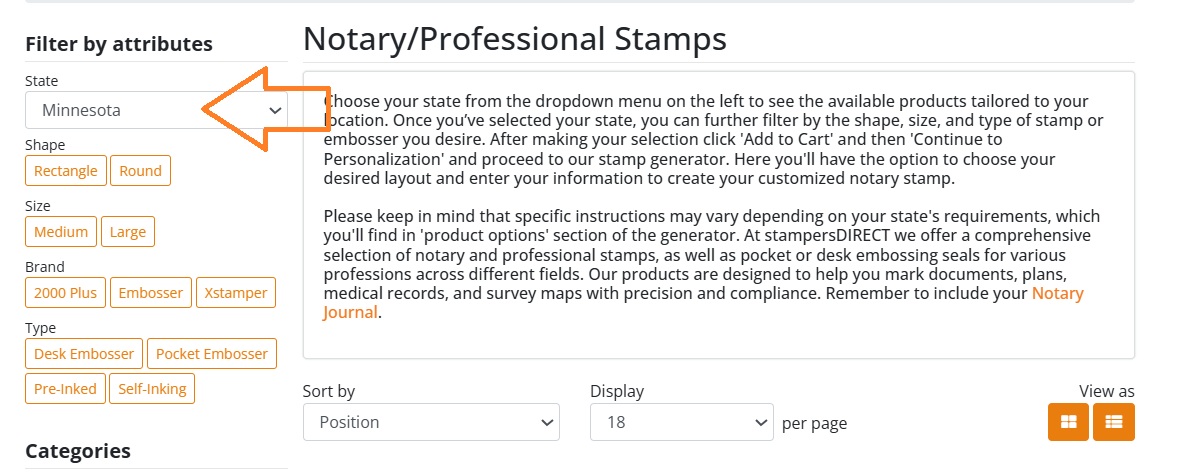Switch to grid view
Image resolution: width=1177 pixels, height=472 pixels.
[1068, 422]
